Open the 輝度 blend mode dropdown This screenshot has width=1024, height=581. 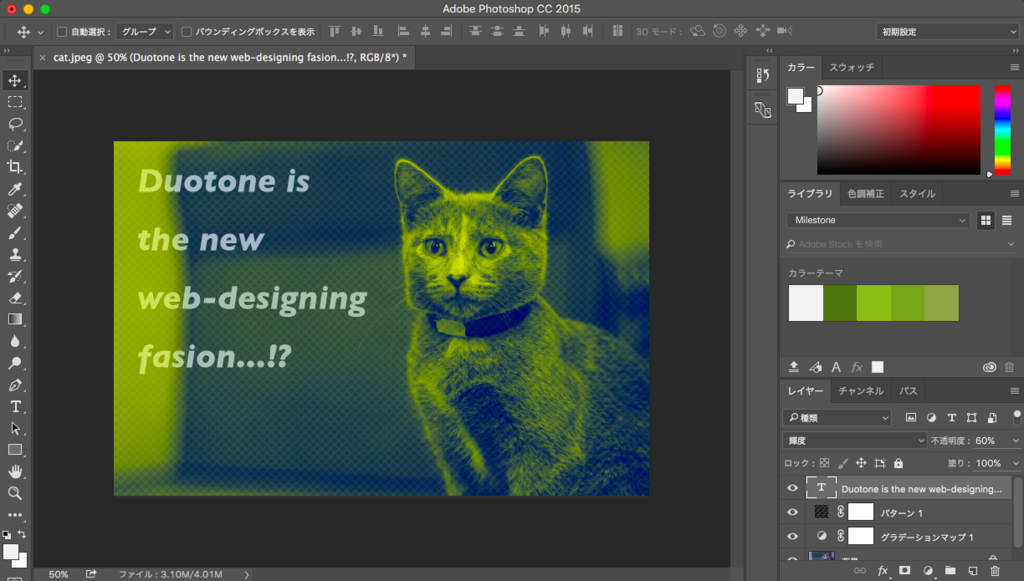(854, 441)
